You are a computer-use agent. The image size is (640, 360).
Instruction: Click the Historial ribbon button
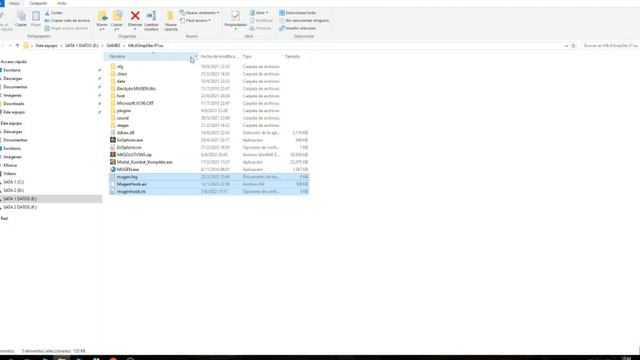pos(260,28)
